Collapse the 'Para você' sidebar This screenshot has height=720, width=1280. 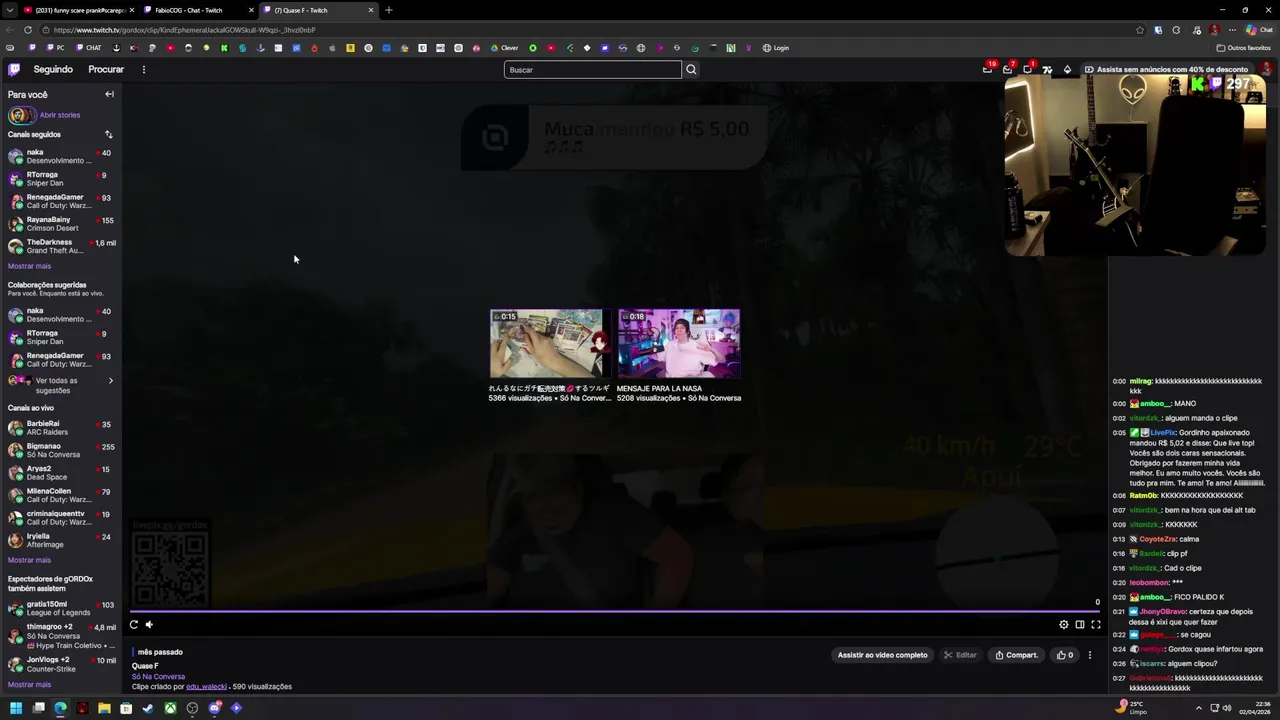pyautogui.click(x=109, y=94)
